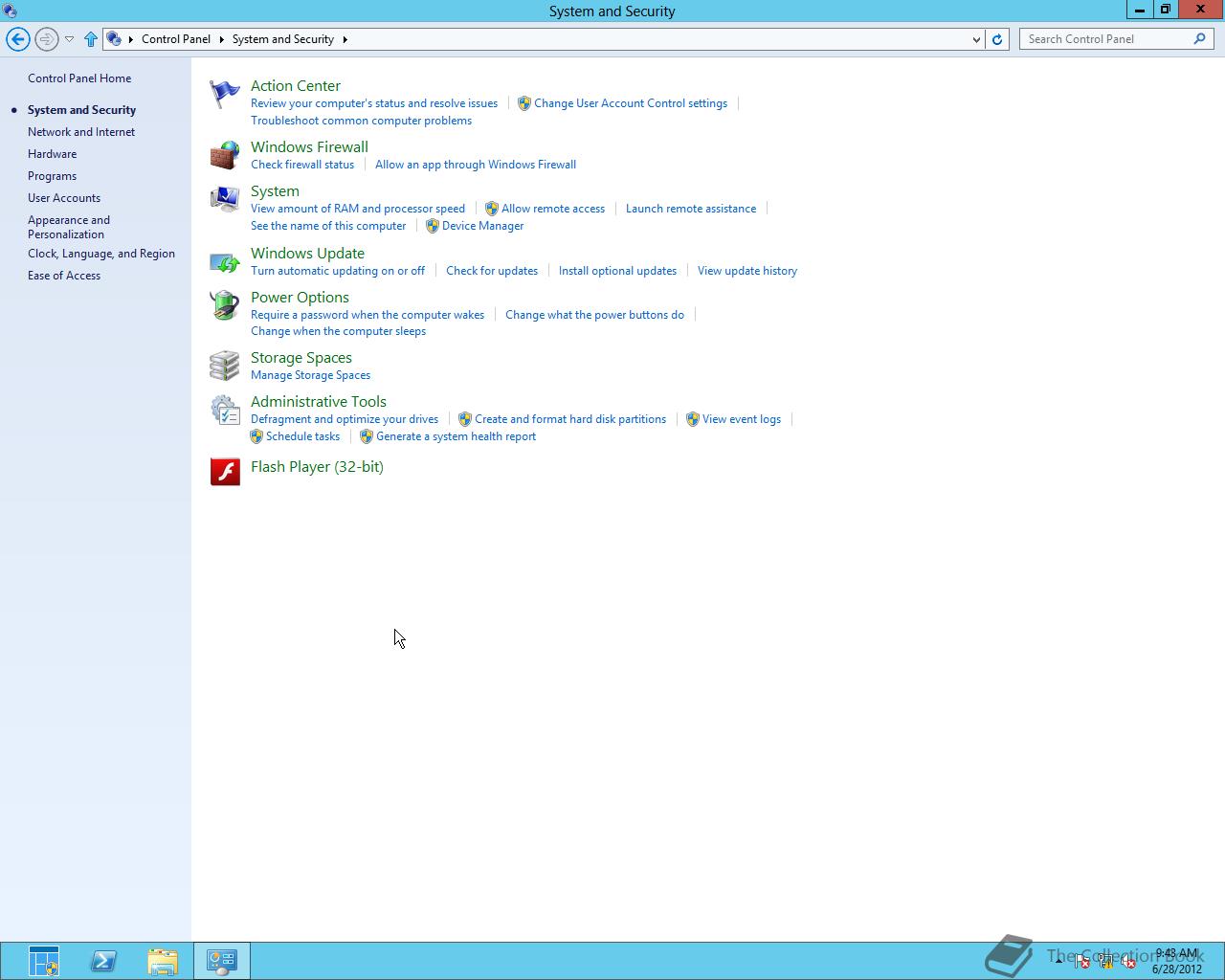The image size is (1225, 980).
Task: Open the recent locations dropdown arrow
Action: (69, 39)
